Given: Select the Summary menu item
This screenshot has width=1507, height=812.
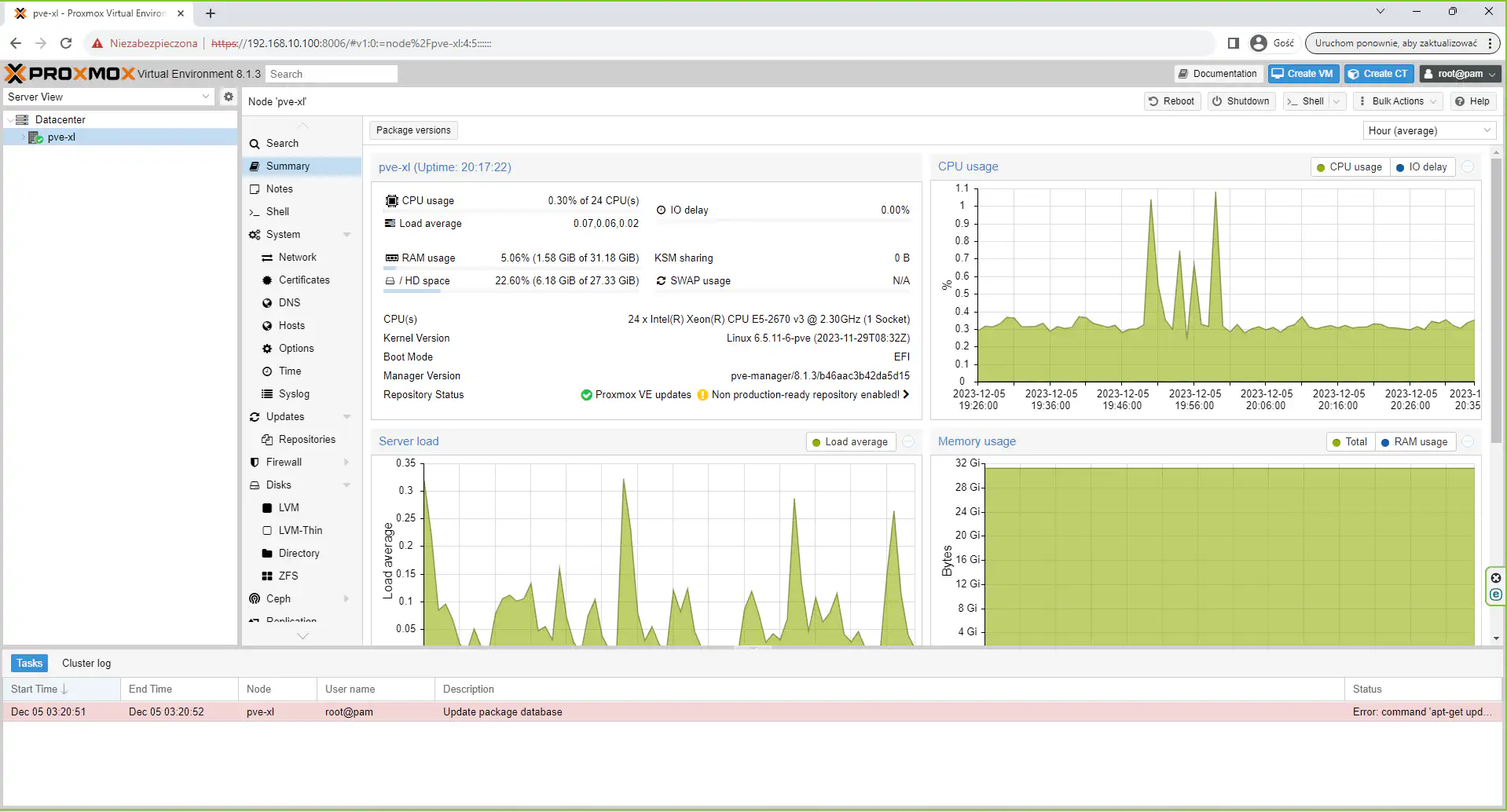Looking at the screenshot, I should [x=288, y=166].
